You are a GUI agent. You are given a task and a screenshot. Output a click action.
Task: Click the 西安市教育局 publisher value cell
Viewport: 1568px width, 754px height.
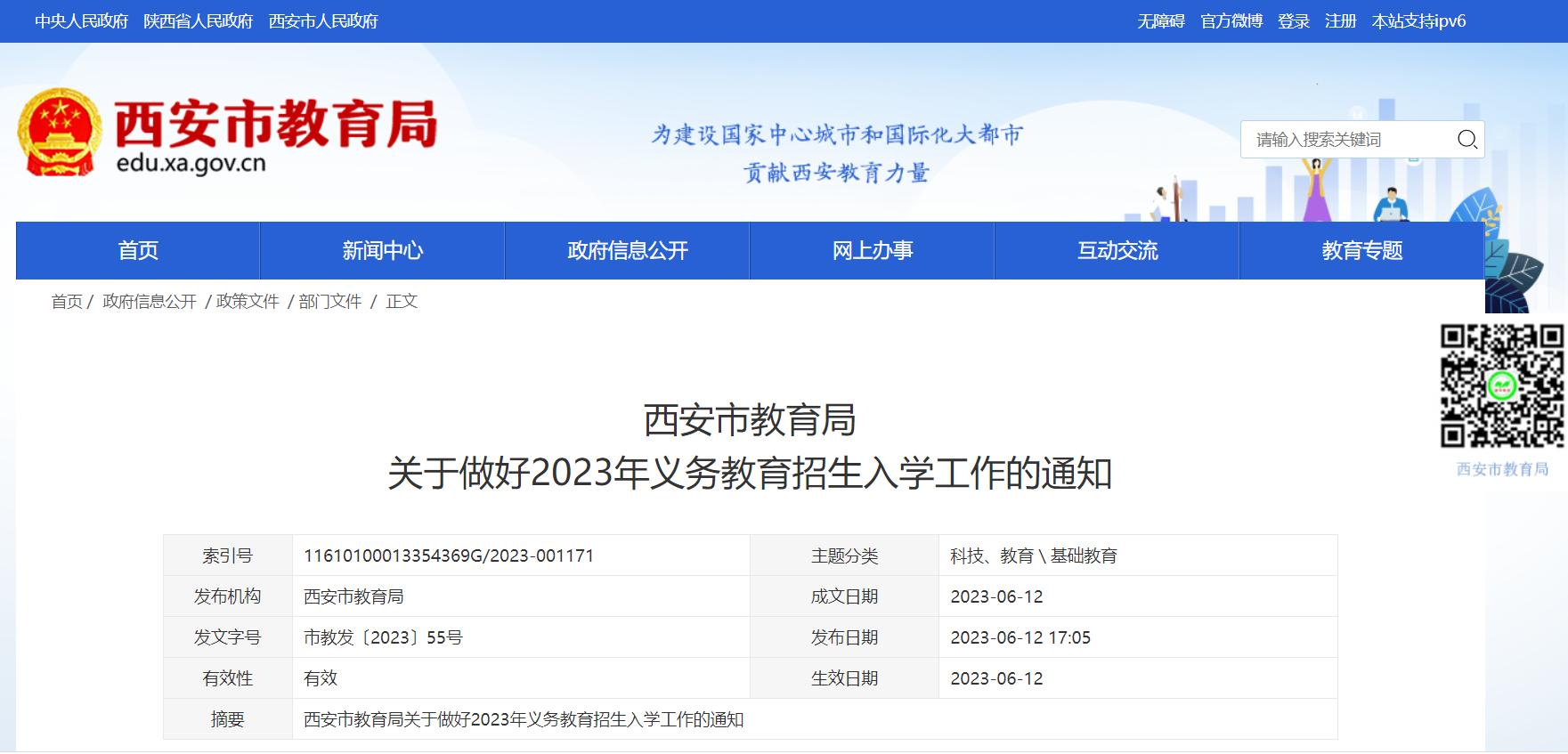coord(521,596)
